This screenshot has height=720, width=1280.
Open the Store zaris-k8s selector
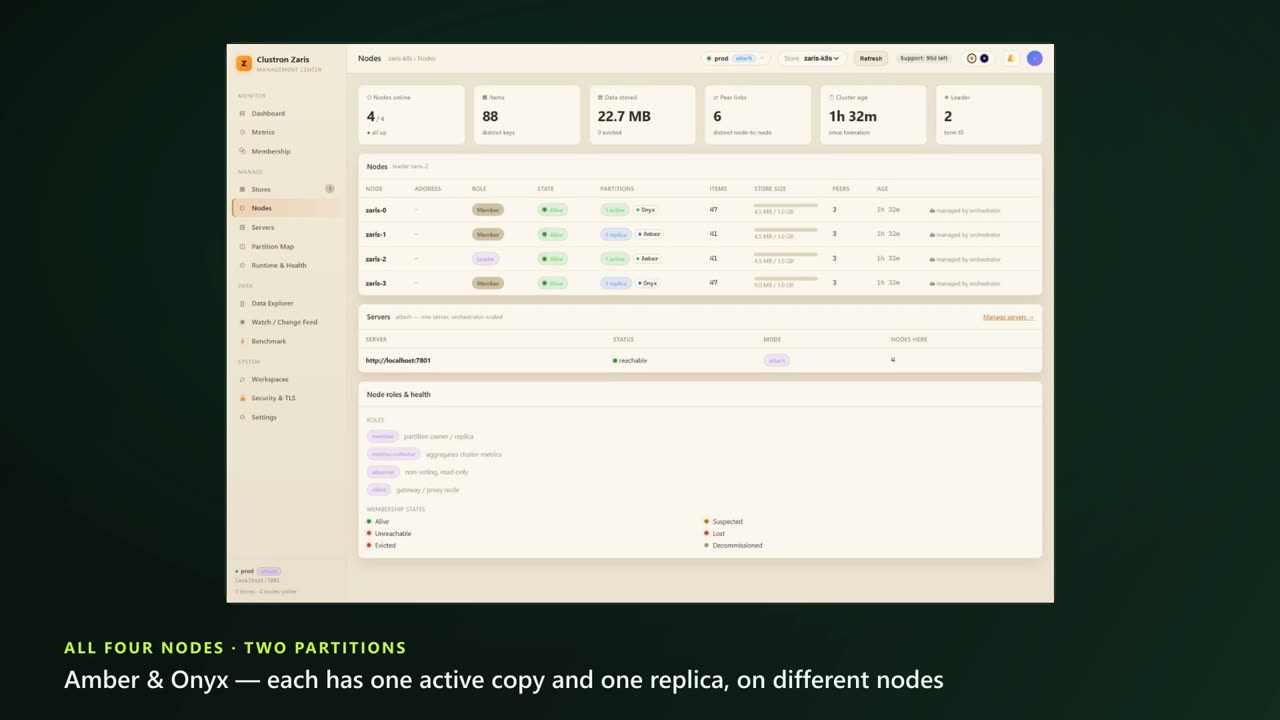tap(812, 58)
